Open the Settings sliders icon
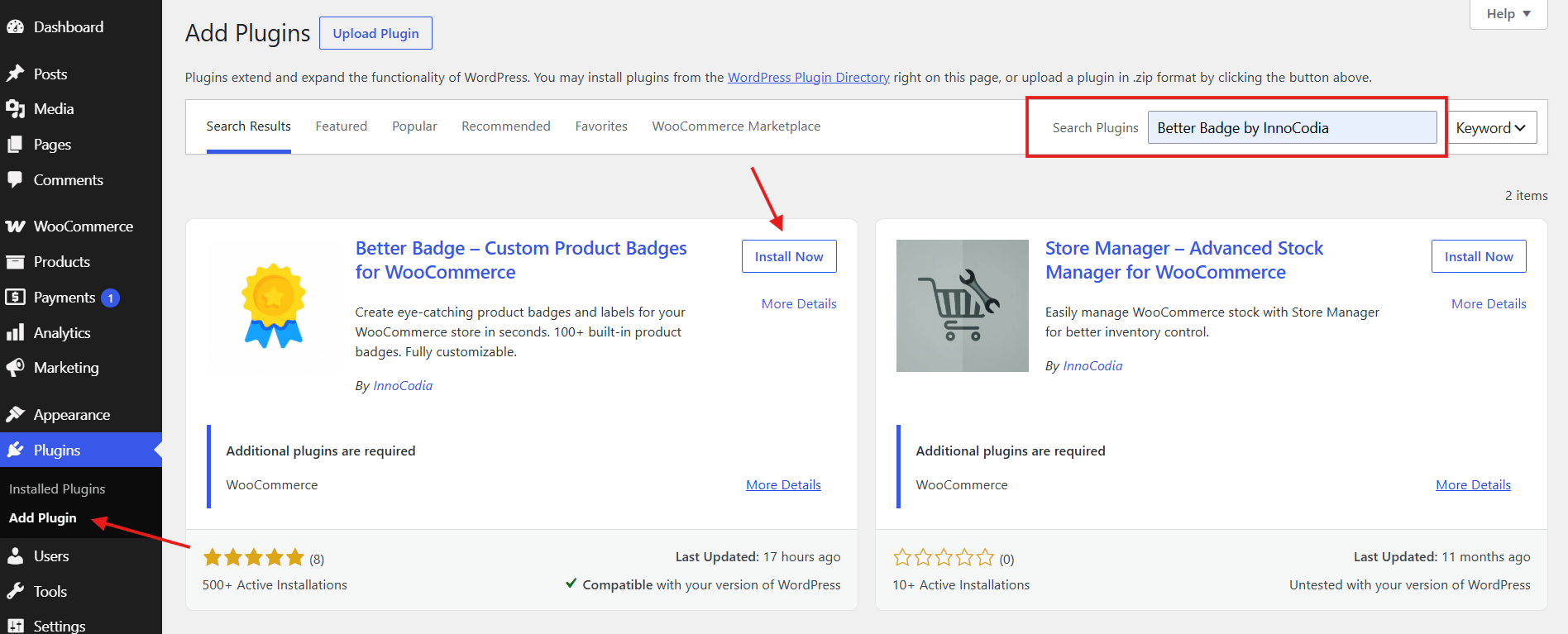 point(15,626)
